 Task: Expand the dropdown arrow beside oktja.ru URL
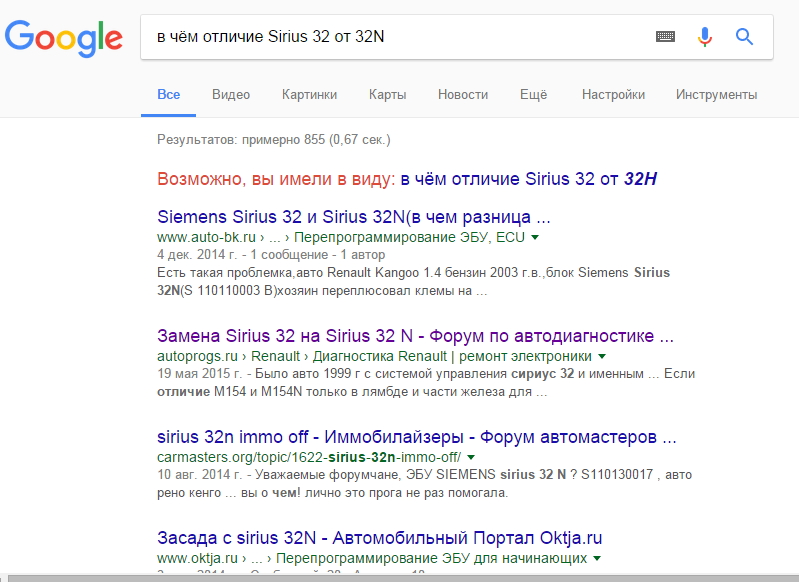[x=596, y=558]
